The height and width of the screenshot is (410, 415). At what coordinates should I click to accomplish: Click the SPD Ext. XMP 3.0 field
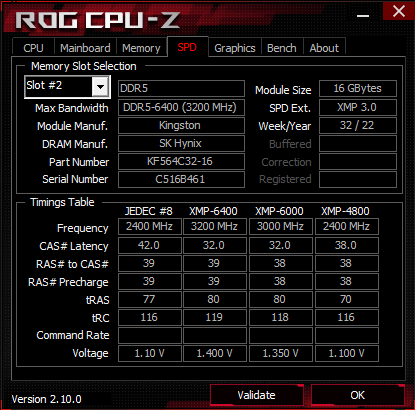(358, 107)
